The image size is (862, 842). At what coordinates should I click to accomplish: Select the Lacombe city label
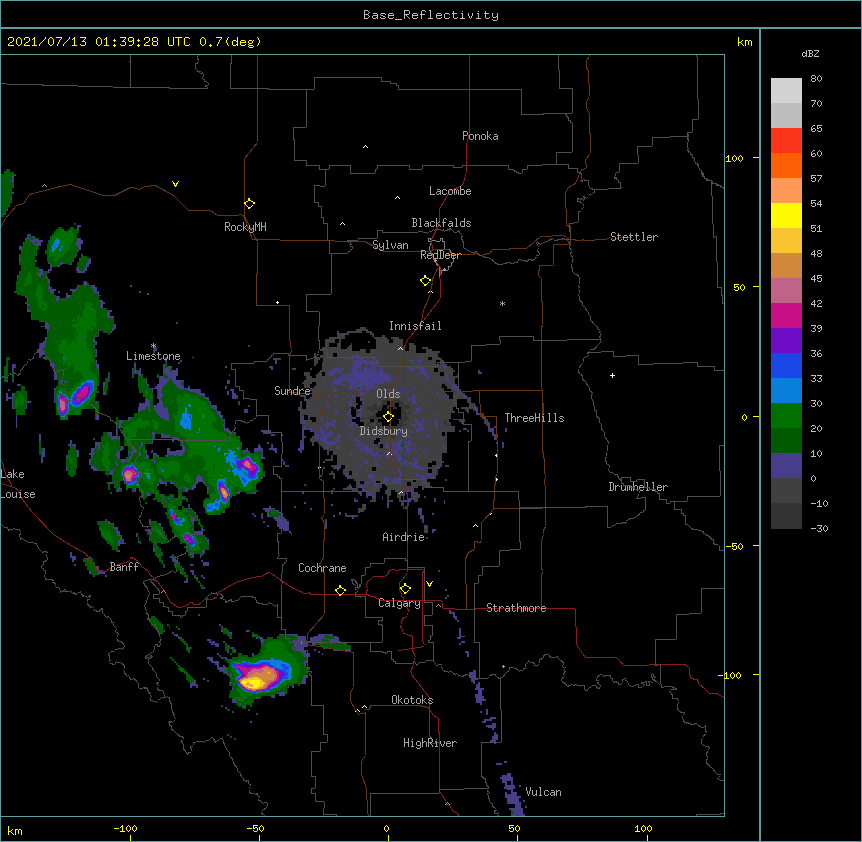point(450,191)
